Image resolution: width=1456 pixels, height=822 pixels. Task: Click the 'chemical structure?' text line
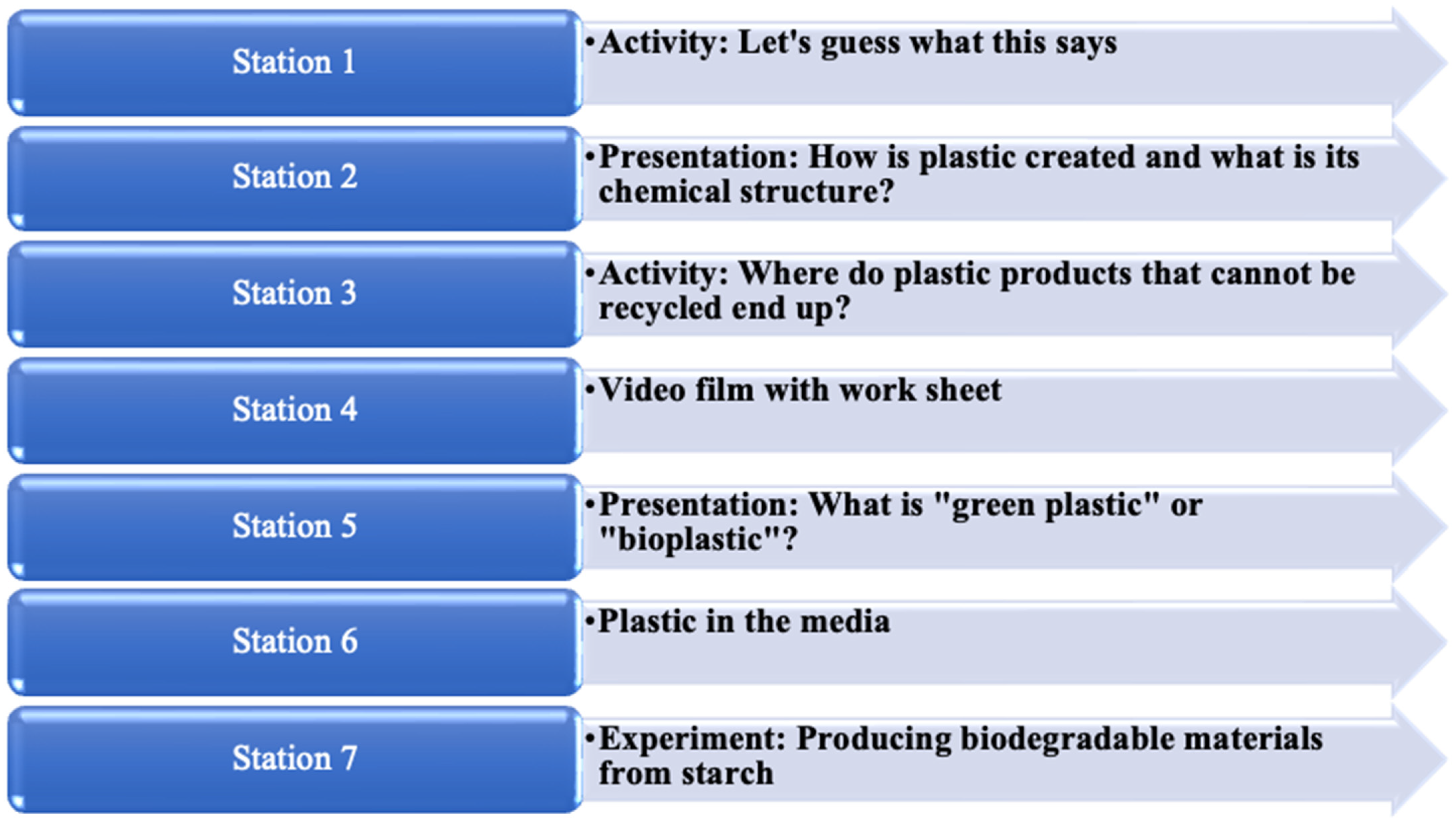tap(746, 192)
